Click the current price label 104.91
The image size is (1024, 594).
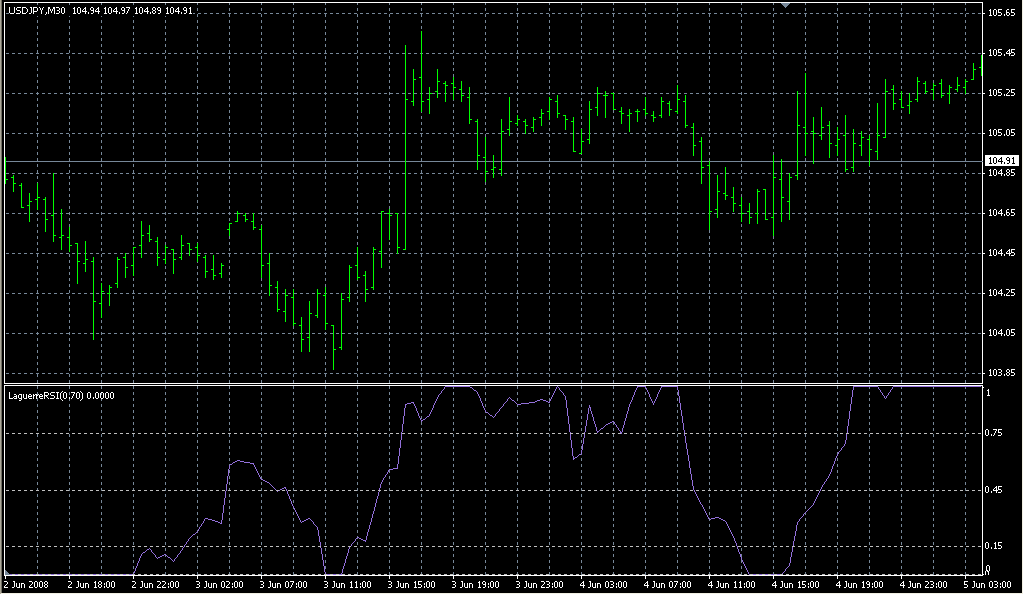1001,161
